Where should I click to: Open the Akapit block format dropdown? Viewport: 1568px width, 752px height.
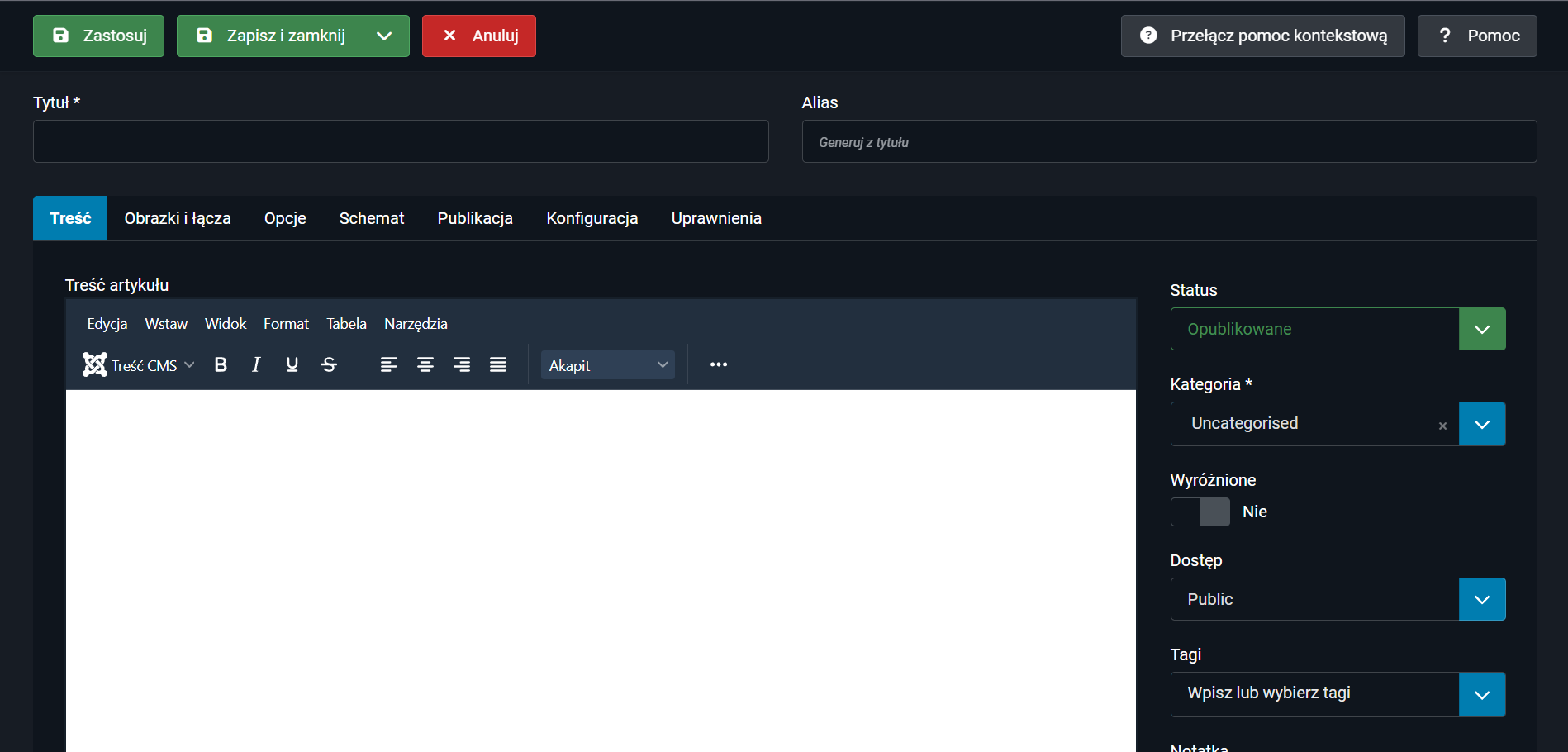coord(607,365)
